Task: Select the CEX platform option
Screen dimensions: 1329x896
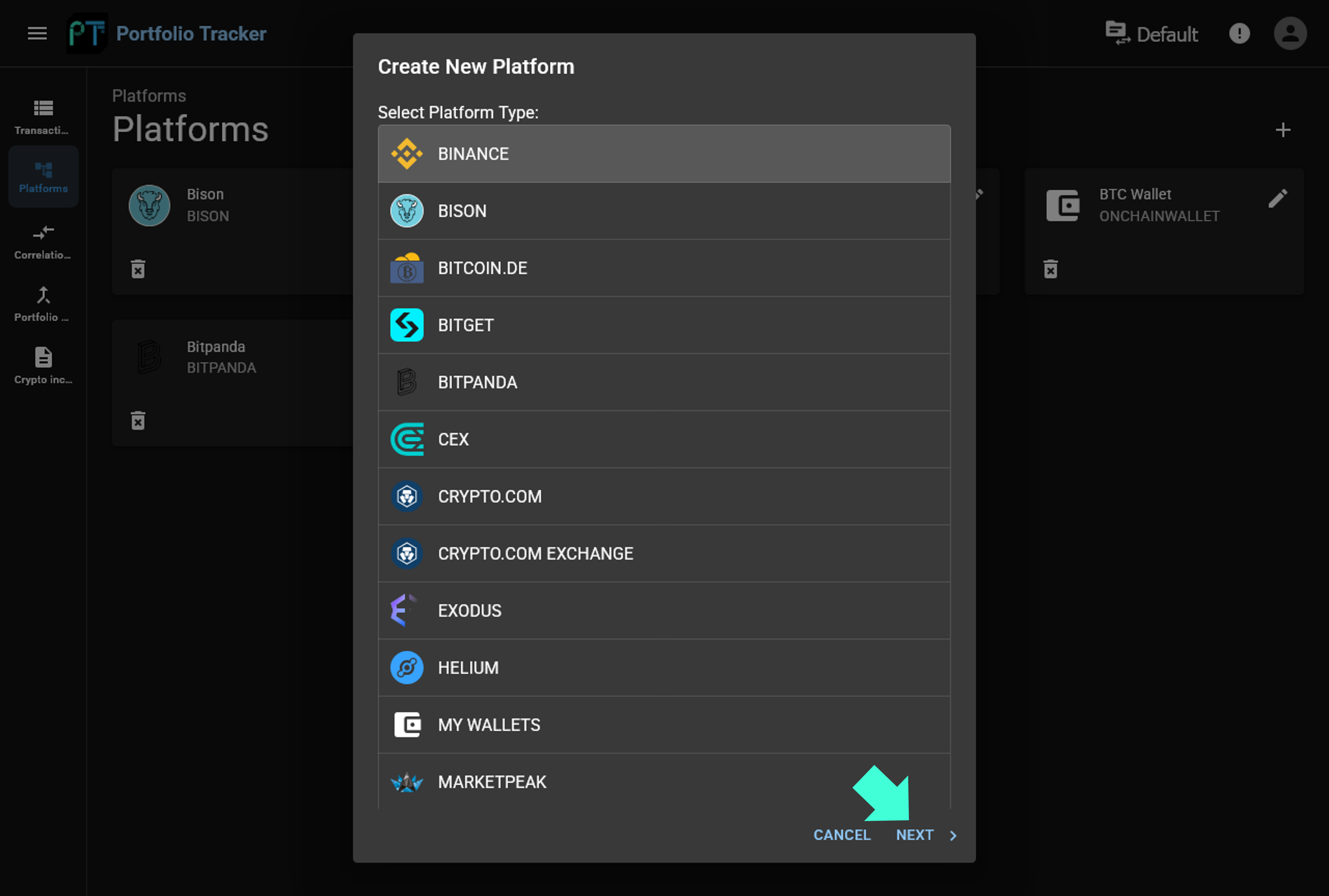Action: pyautogui.click(x=664, y=439)
